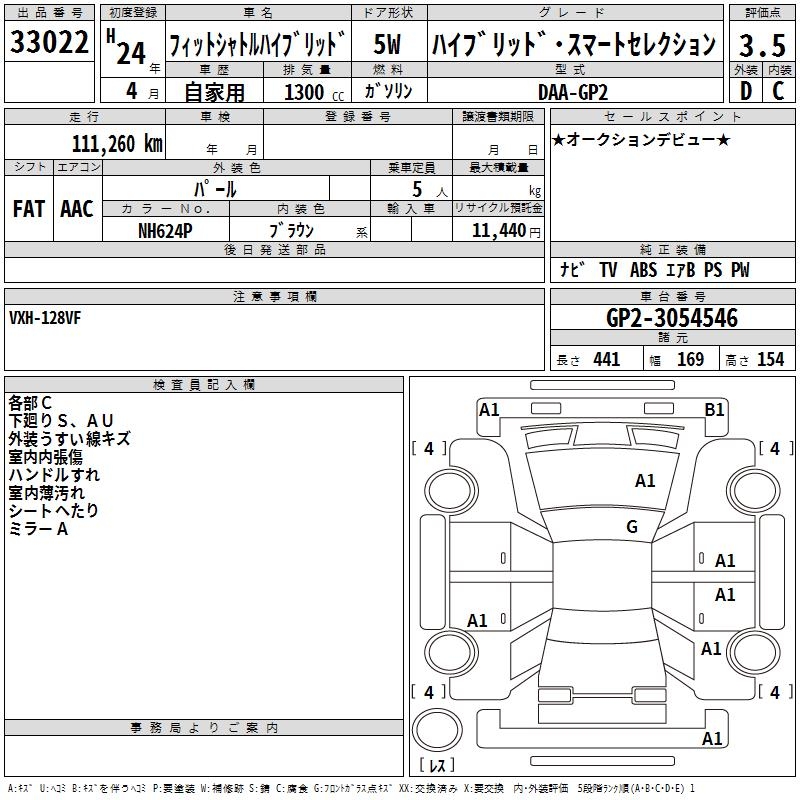Select the mileage value 111,260 km

[x=116, y=143]
